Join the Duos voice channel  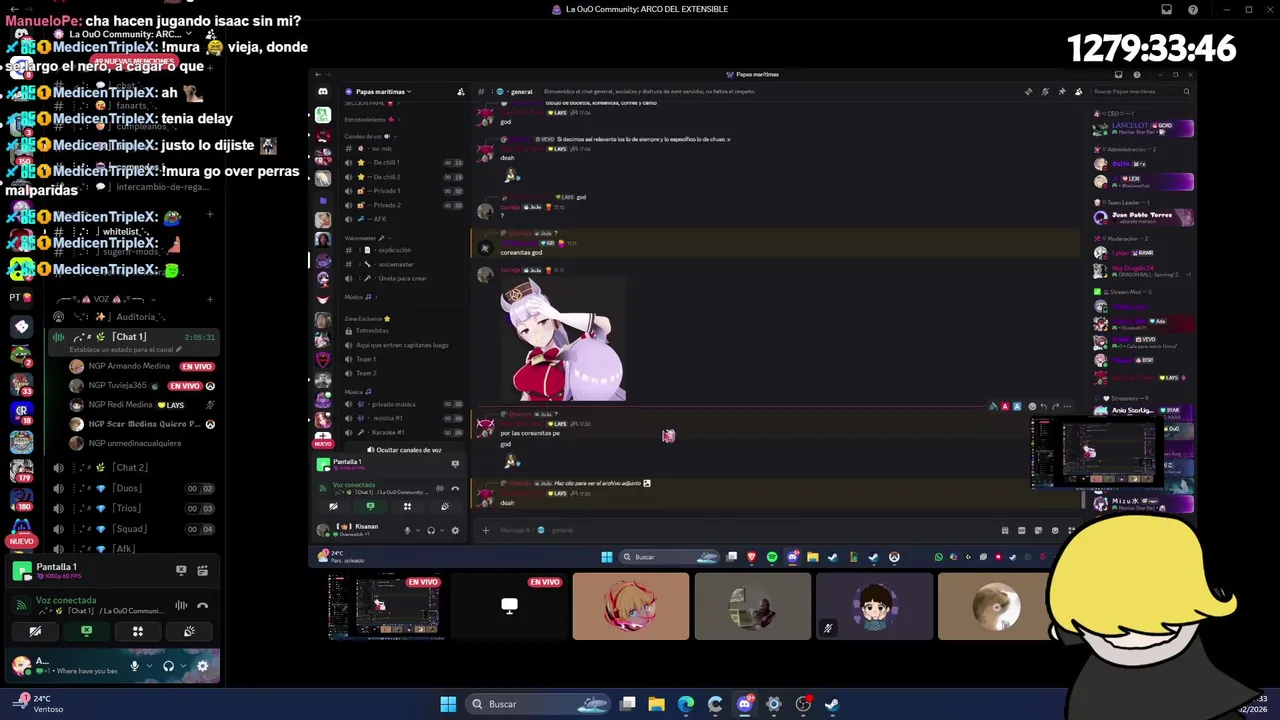point(134,488)
